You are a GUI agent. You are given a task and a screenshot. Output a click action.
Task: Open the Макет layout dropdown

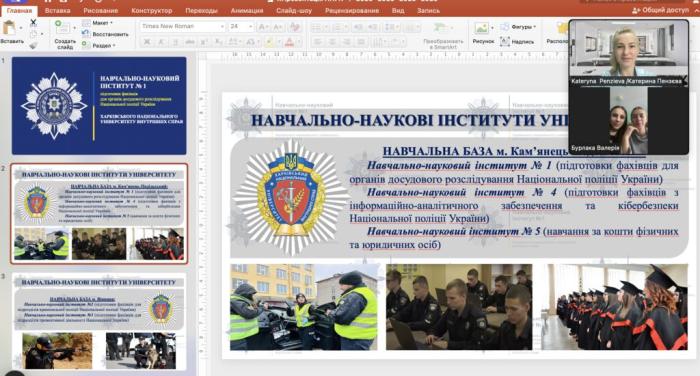click(x=98, y=23)
